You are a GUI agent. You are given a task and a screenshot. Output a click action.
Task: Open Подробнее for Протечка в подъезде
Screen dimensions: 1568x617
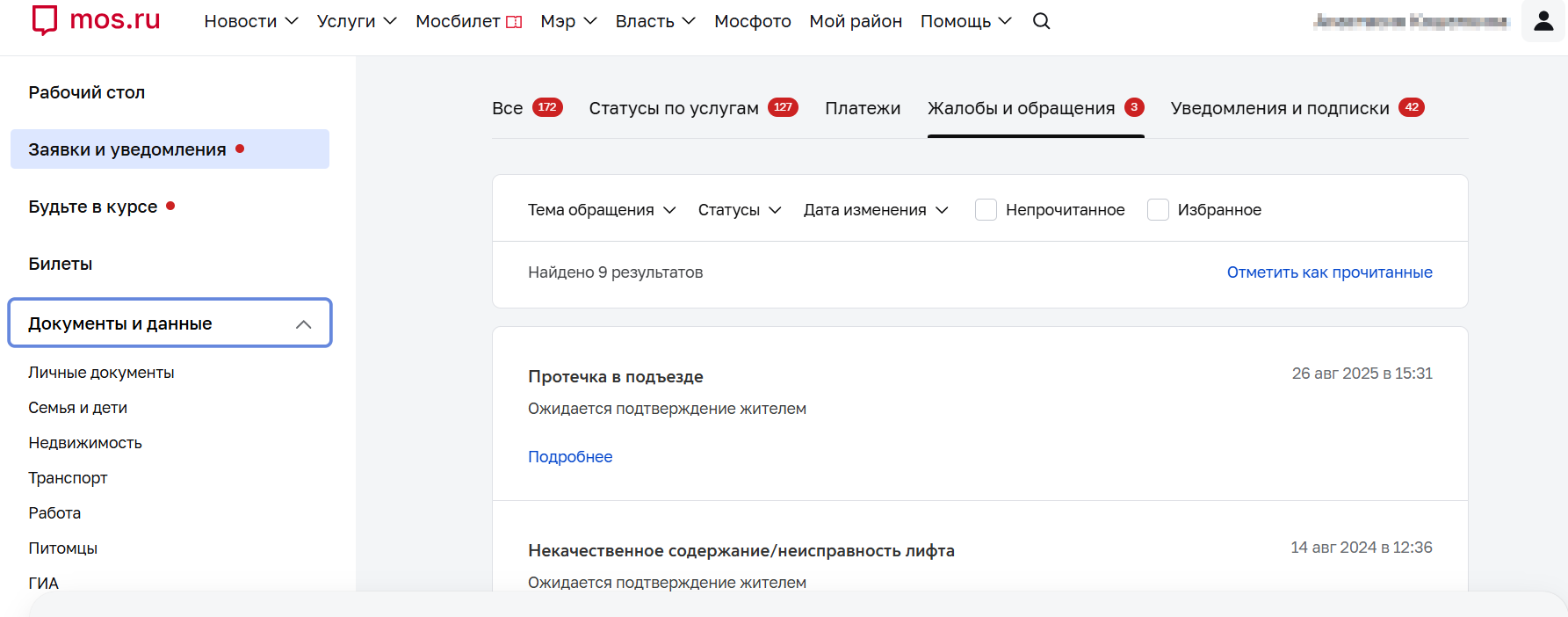570,457
